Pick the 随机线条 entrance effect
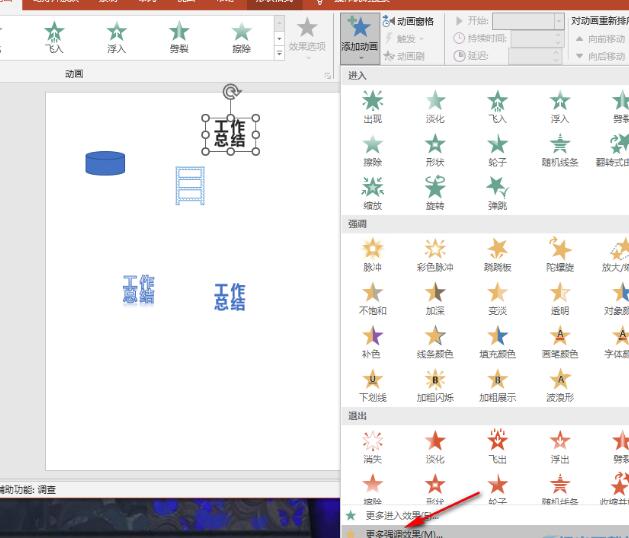629x538 pixels. tap(560, 150)
